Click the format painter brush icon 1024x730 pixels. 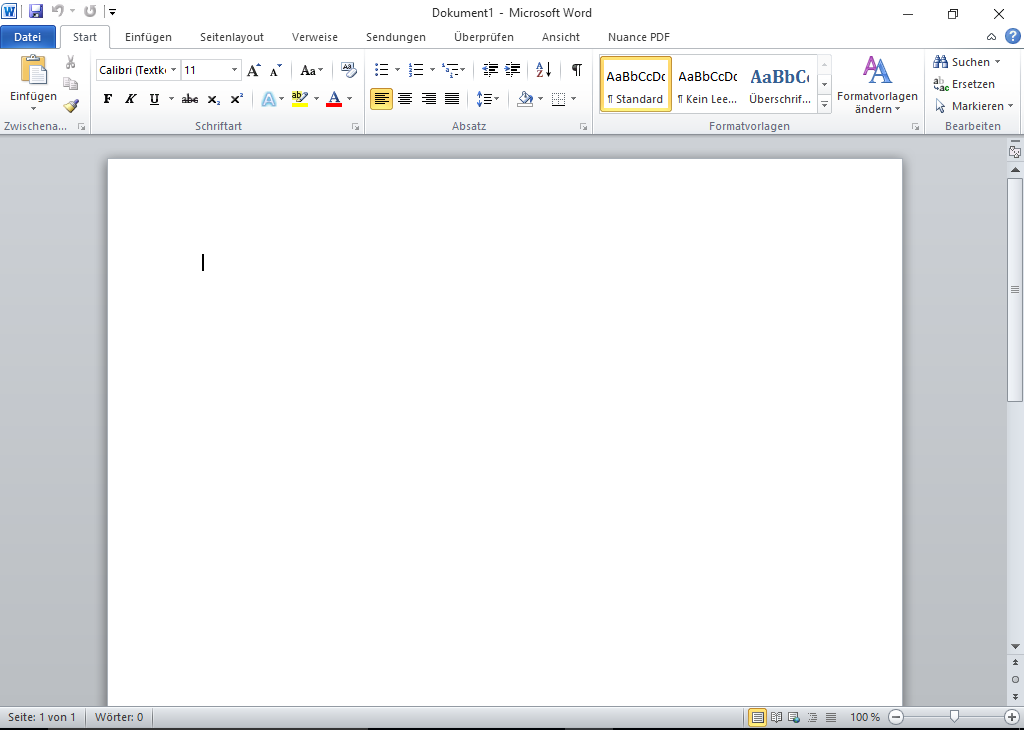tap(70, 105)
